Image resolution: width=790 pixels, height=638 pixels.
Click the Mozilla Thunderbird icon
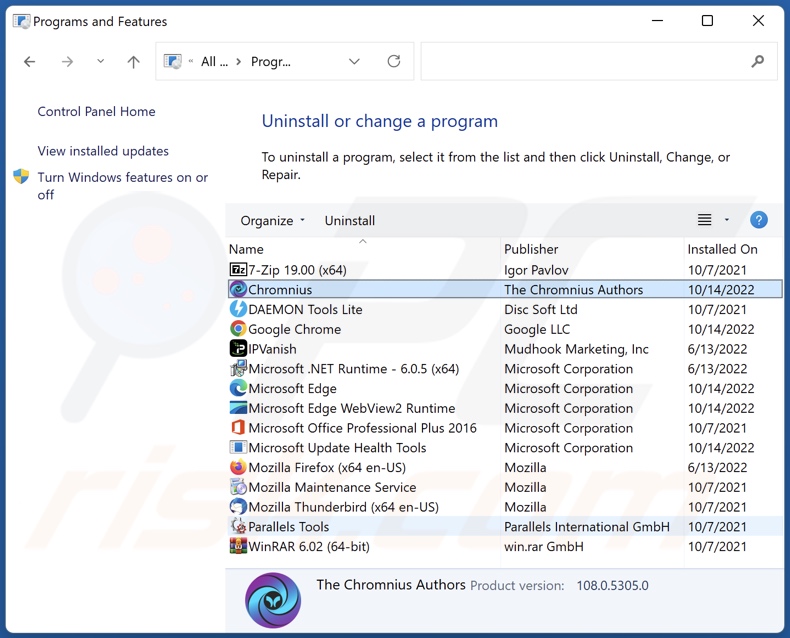coord(238,506)
